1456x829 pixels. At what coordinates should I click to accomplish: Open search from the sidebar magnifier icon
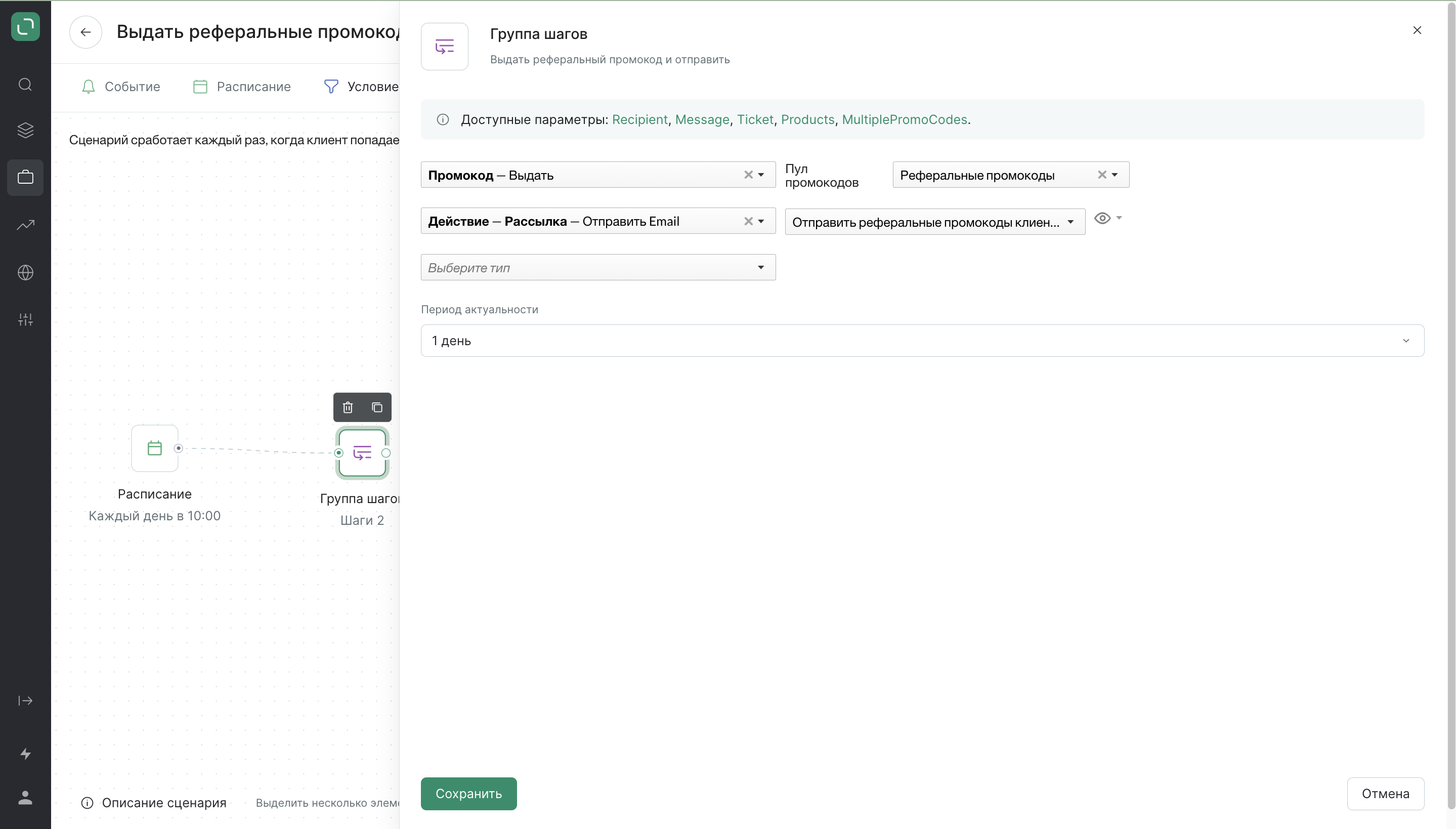click(25, 84)
